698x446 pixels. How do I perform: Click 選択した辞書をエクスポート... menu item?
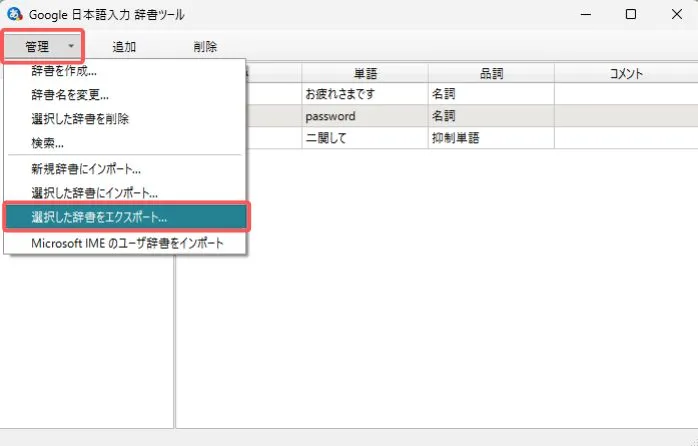coord(127,217)
